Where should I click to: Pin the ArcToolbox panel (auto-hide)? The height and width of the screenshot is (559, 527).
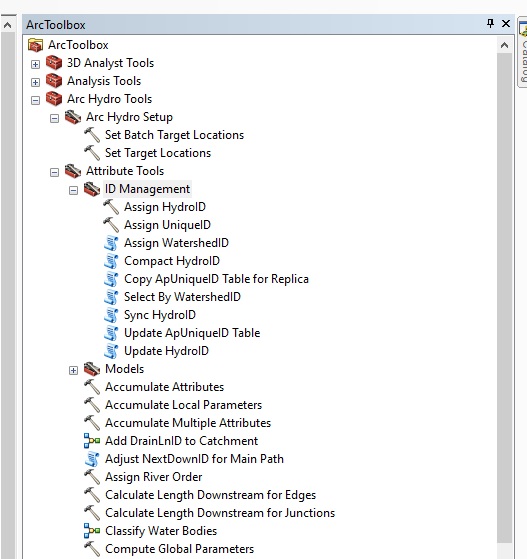(x=491, y=24)
